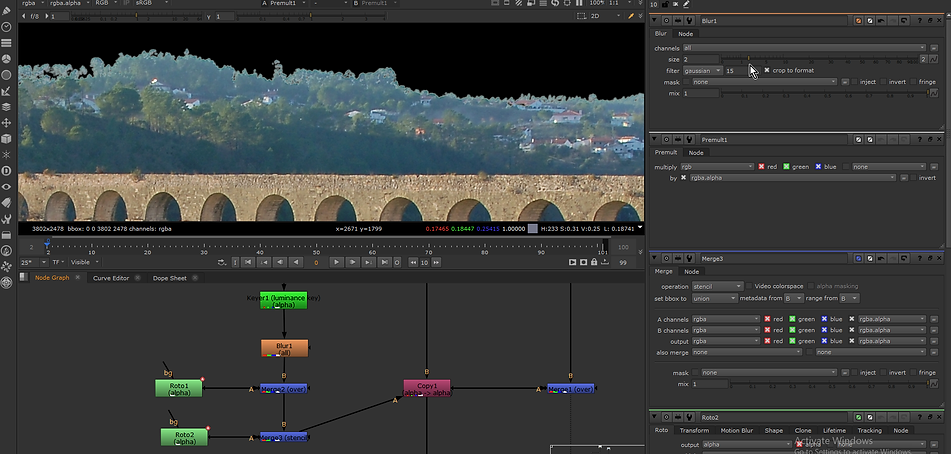Screen dimensions: 951x454
Task: Click the pencil icon above the properties panels
Action: (x=686, y=4)
